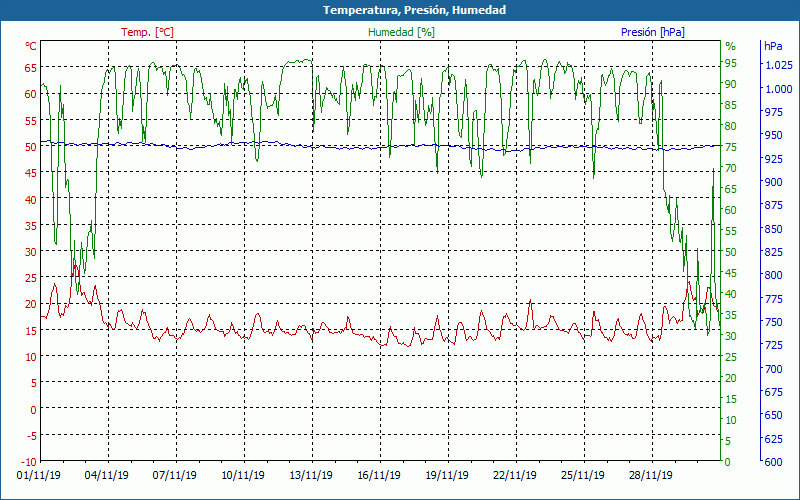Click '975' on the pressure axis

pos(774,112)
